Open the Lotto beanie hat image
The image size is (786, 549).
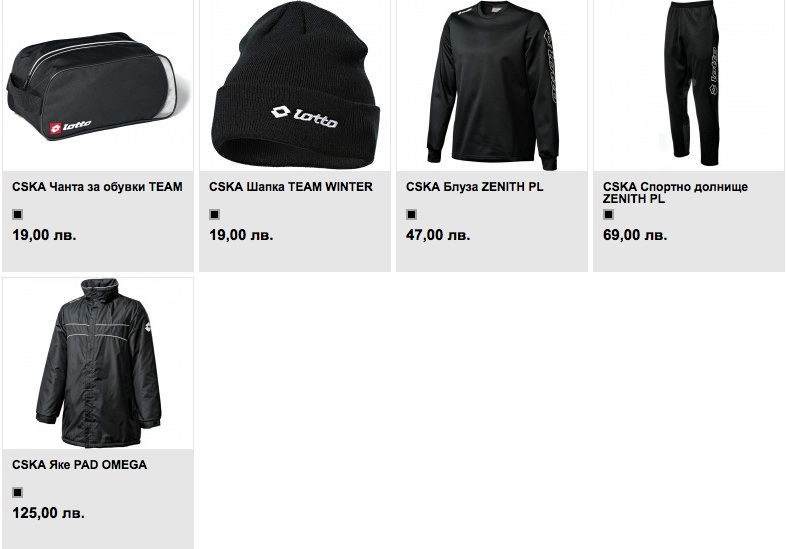295,86
